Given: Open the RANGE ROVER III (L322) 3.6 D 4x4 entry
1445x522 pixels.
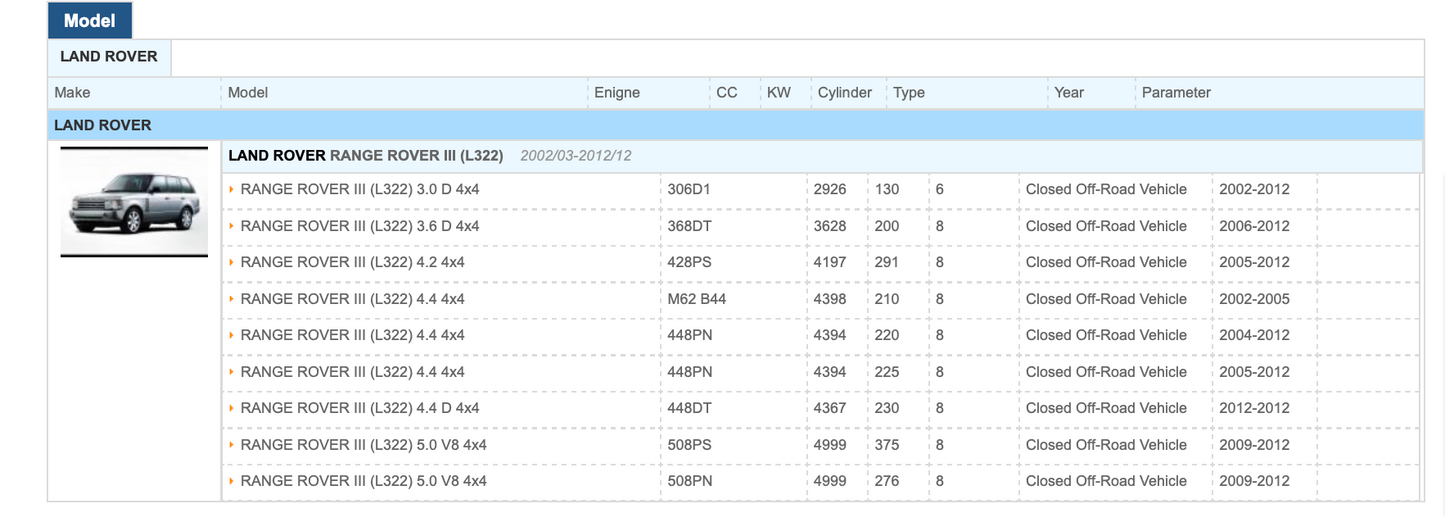Looking at the screenshot, I should [x=360, y=226].
